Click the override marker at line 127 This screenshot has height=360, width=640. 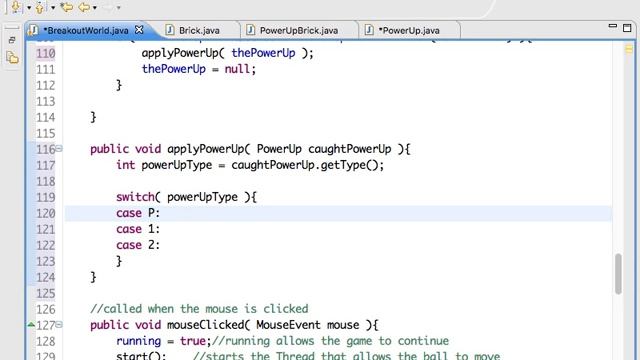pos(31,325)
